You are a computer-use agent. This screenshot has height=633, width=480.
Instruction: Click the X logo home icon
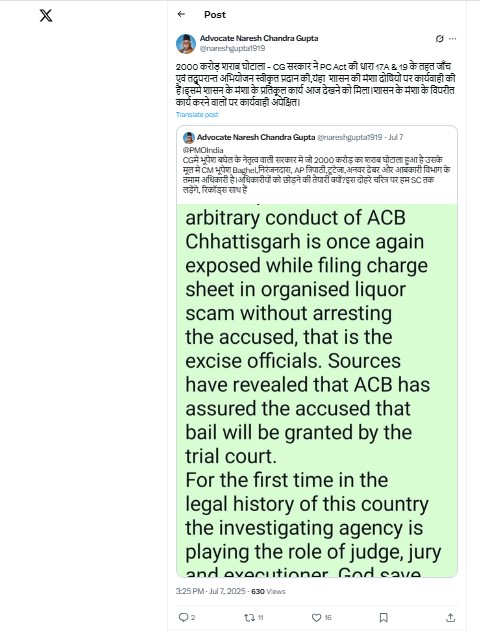[x=46, y=16]
